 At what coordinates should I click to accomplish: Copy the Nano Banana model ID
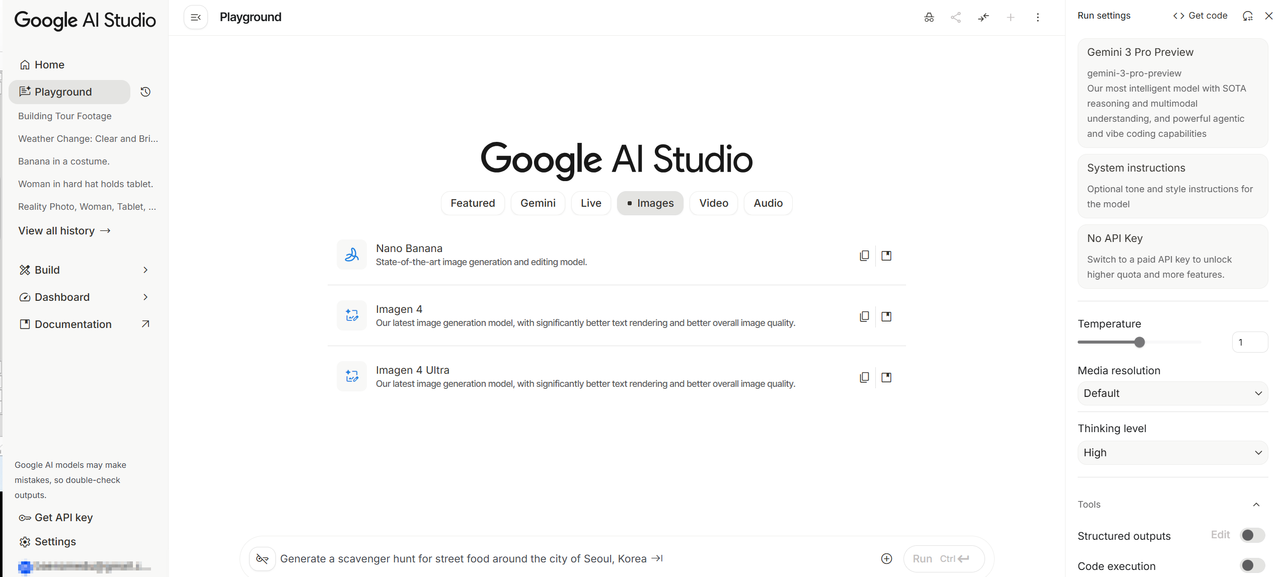pos(864,256)
